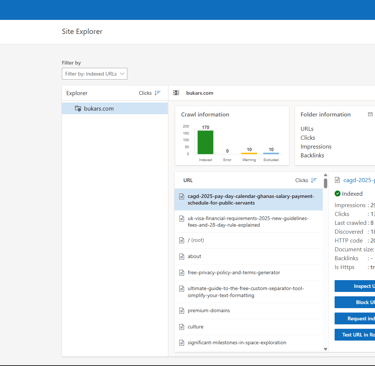Click the URL list scrollbar thumb
This screenshot has width=375, height=366.
pyautogui.click(x=325, y=183)
